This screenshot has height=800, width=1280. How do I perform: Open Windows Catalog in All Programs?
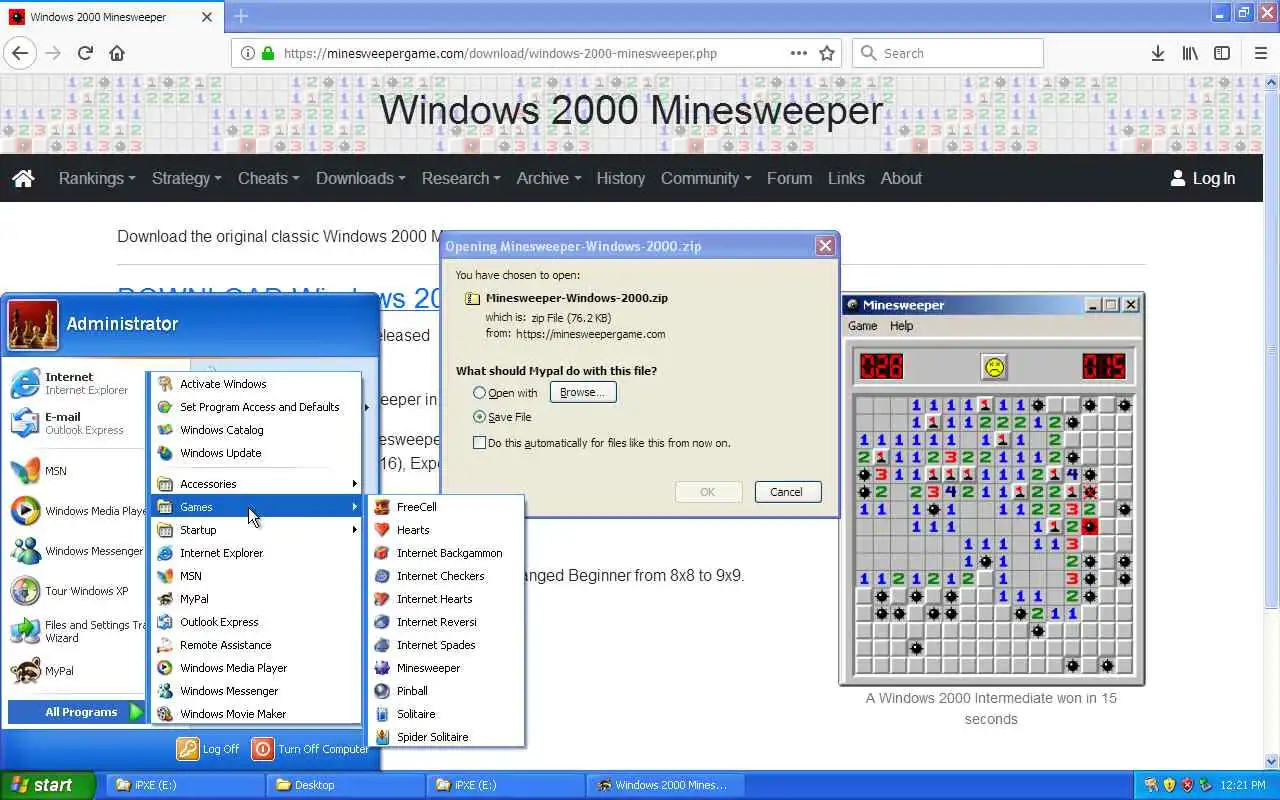click(256, 430)
